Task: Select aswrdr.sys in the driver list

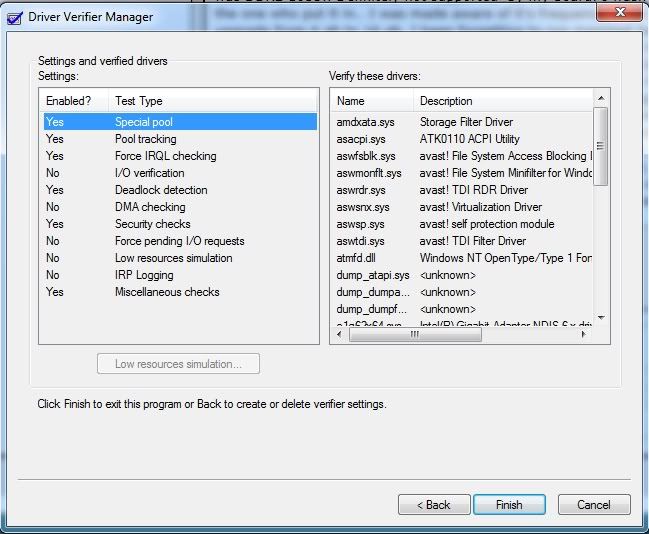Action: (x=361, y=190)
